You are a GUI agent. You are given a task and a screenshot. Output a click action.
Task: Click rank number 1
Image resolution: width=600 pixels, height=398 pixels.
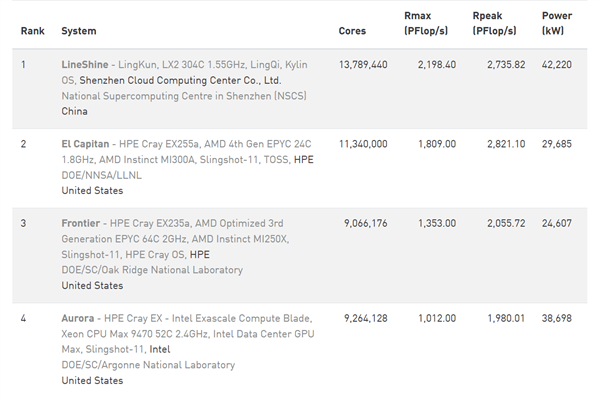[23, 65]
